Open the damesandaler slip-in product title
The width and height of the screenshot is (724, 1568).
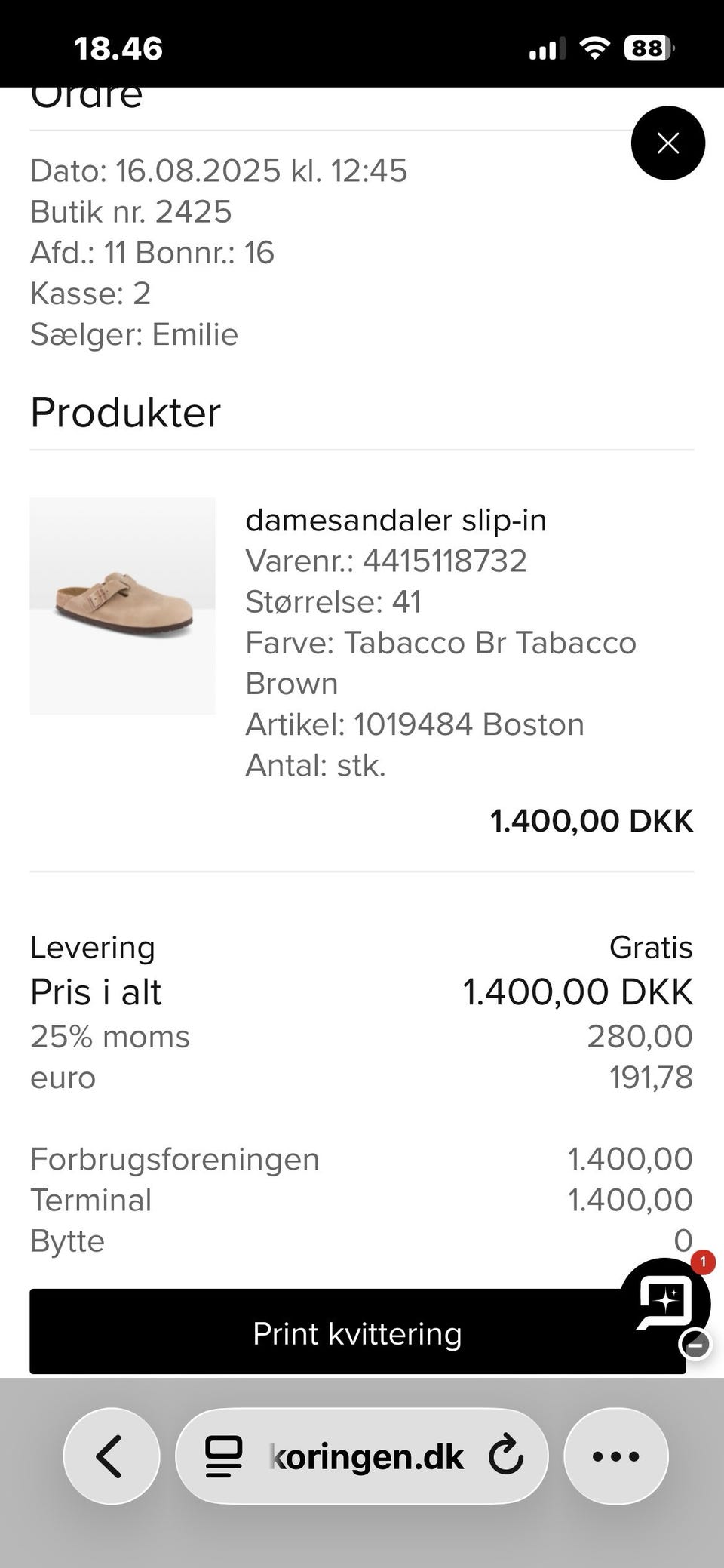(396, 520)
